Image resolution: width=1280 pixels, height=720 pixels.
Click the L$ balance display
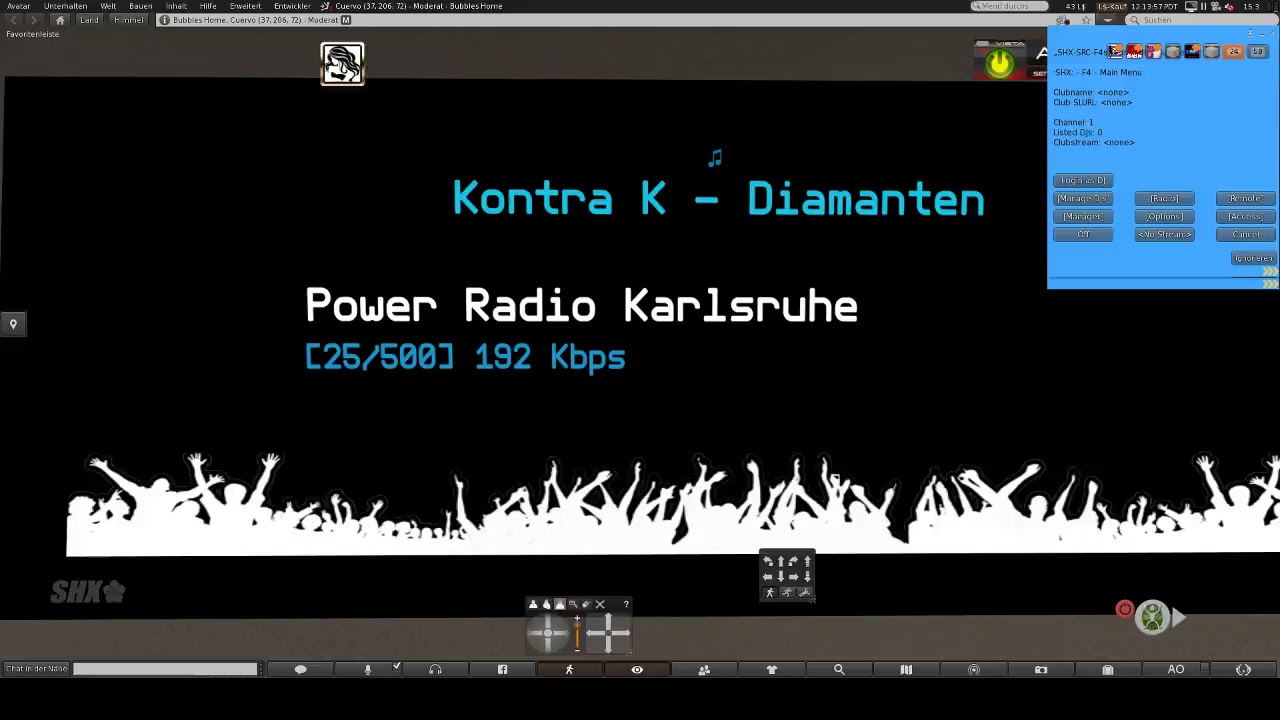(1076, 6)
